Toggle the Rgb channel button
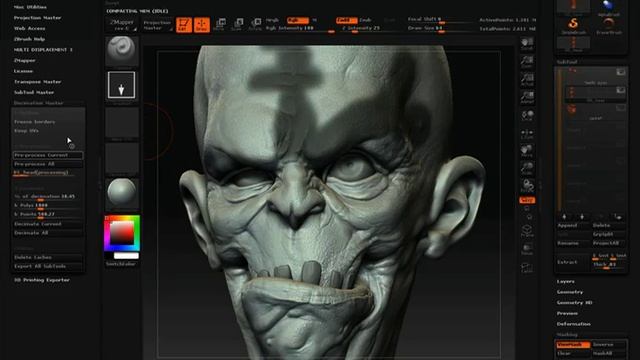This screenshot has width=640, height=360. tap(298, 20)
